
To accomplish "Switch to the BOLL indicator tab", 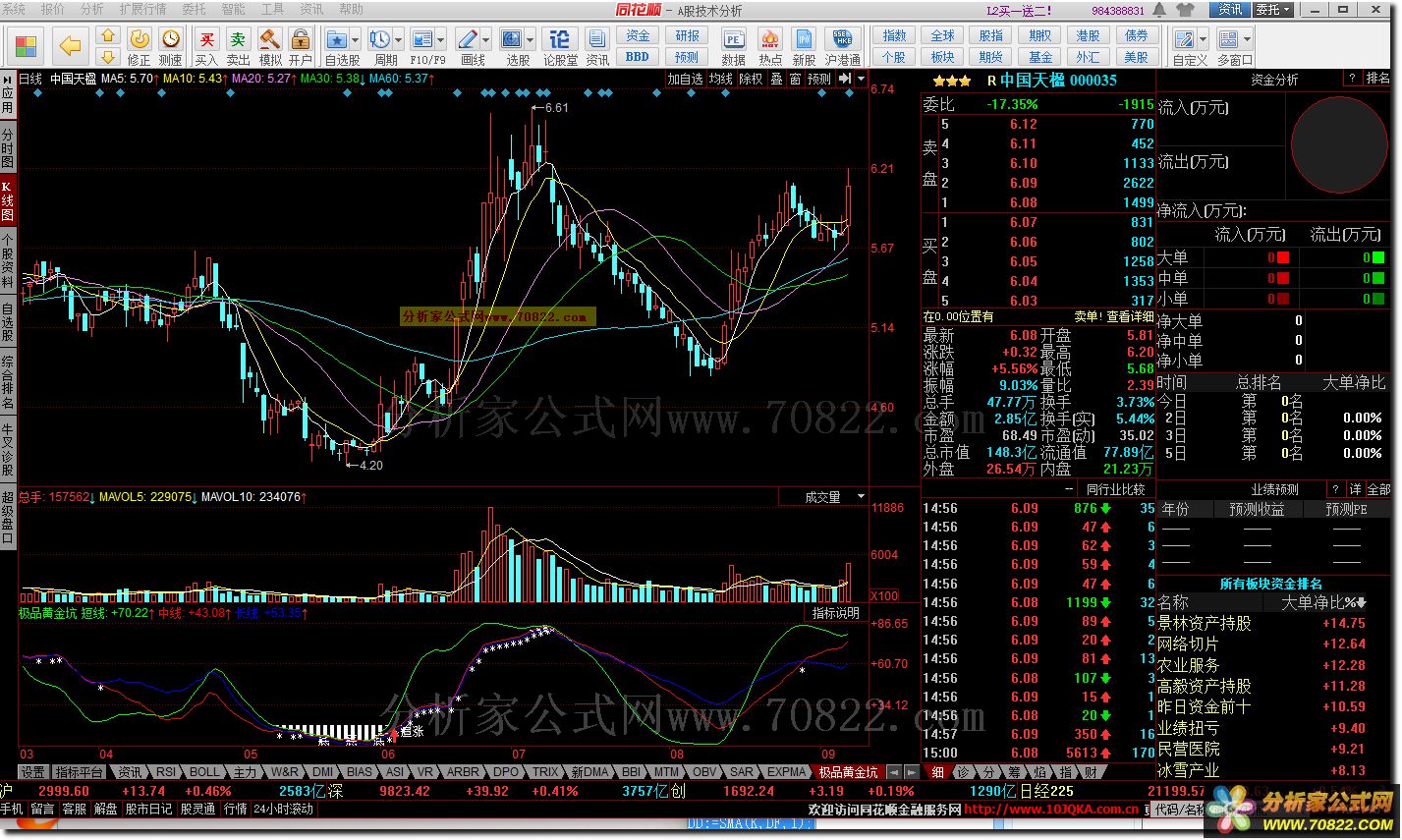I will pos(204,772).
